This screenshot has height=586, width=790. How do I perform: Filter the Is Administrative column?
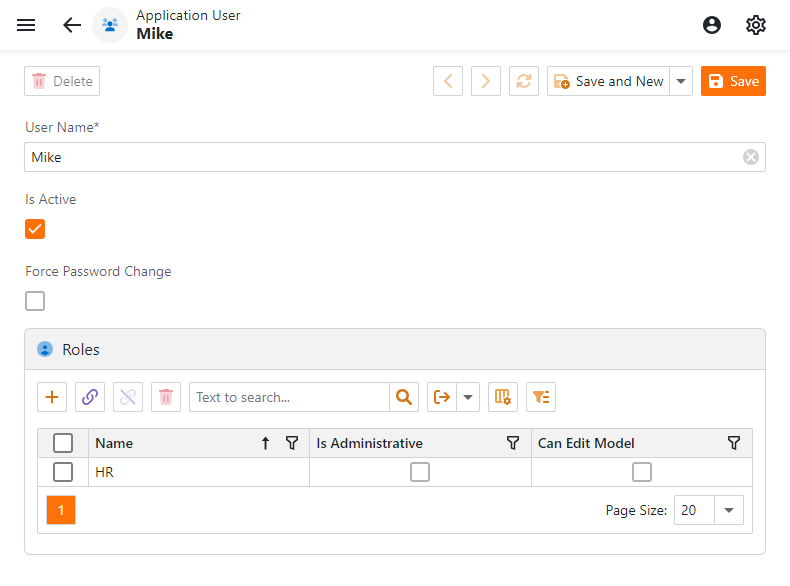513,443
